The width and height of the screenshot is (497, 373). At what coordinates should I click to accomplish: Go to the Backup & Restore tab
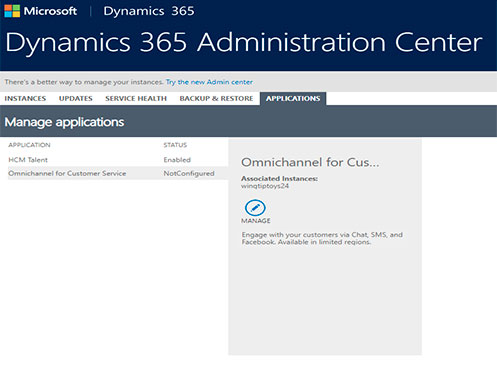[216, 99]
